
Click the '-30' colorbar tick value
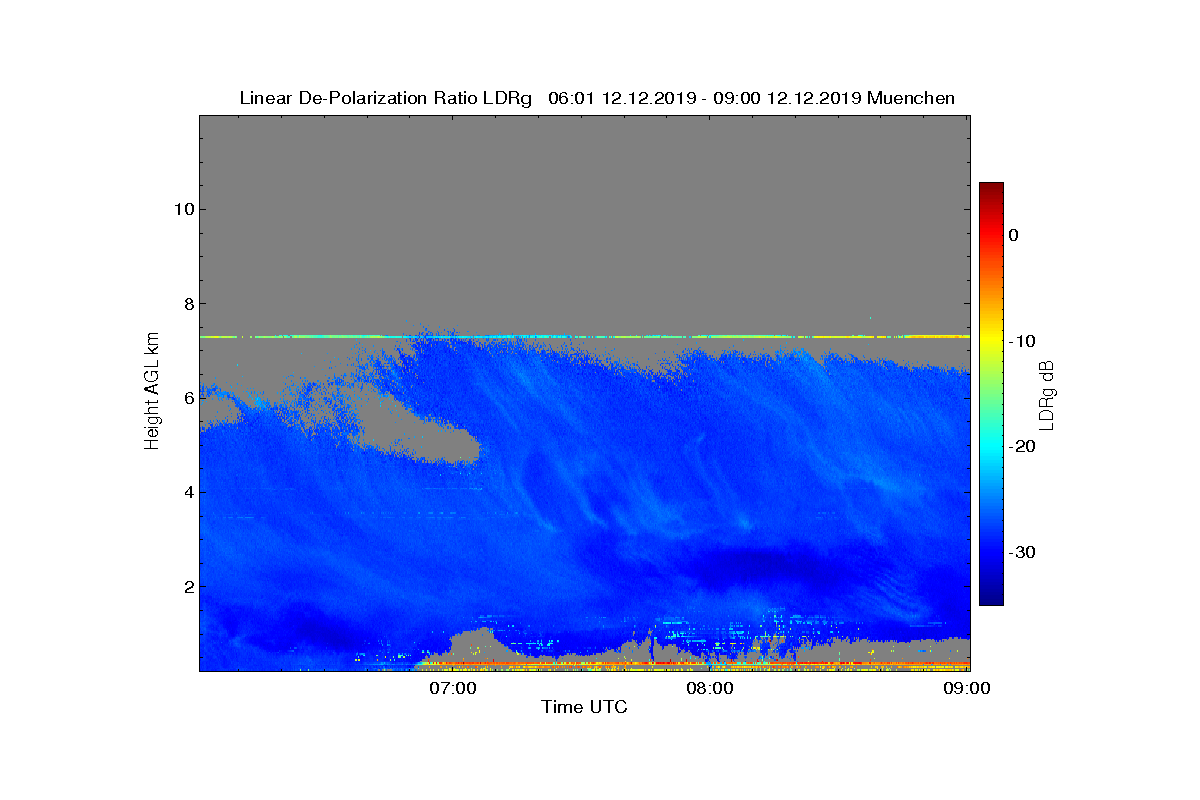coord(1022,553)
